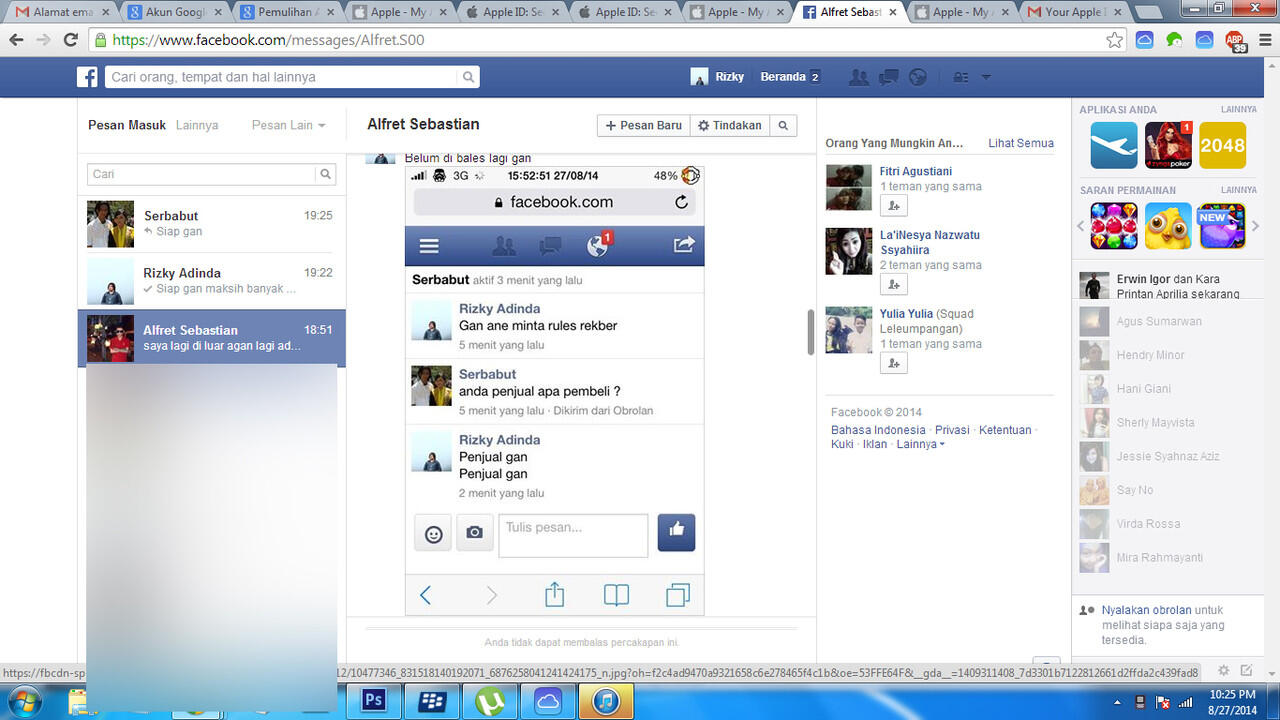
Task: Click the conversation scrollbar handle
Action: coord(810,332)
